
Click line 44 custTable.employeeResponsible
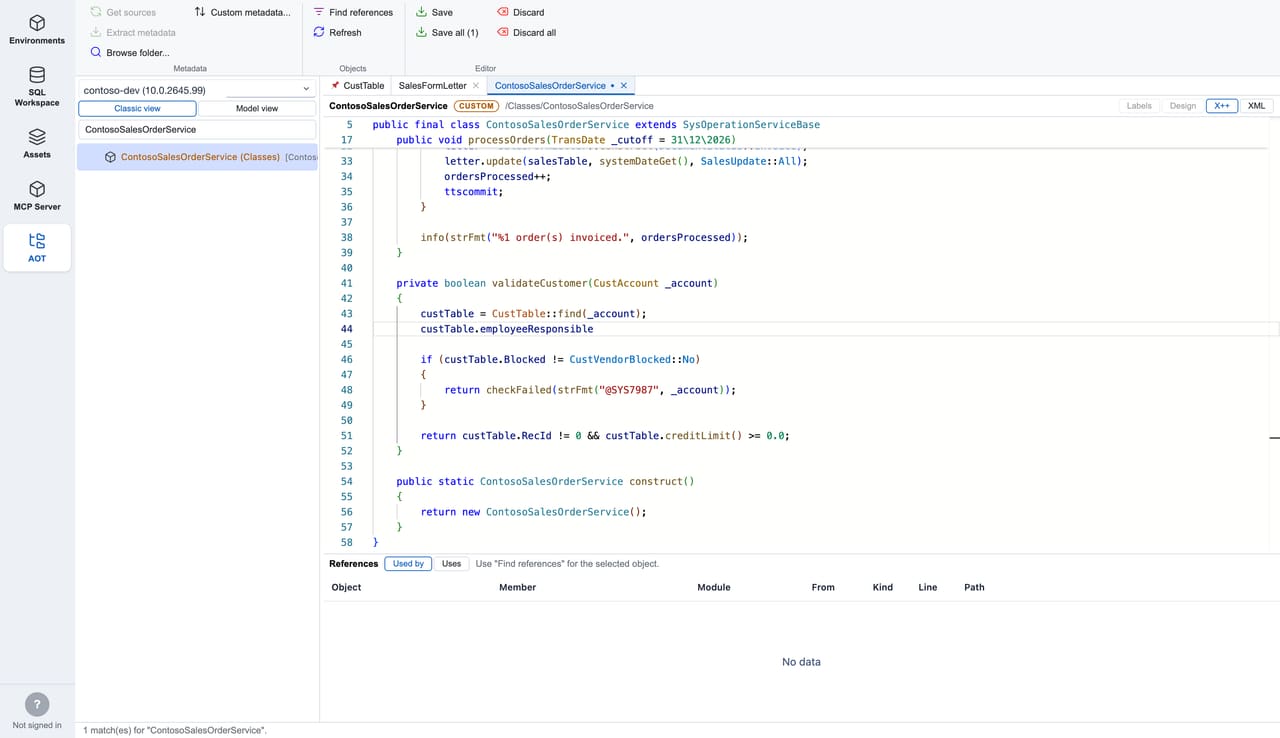click(506, 329)
